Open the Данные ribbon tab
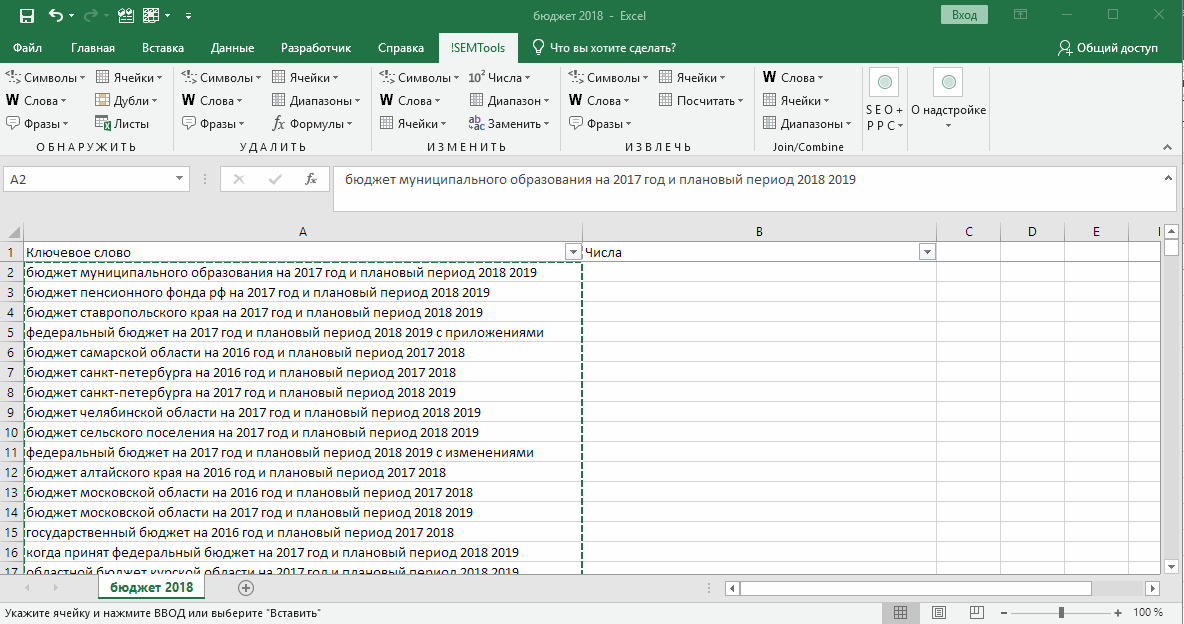This screenshot has height=624, width=1184. pos(231,48)
